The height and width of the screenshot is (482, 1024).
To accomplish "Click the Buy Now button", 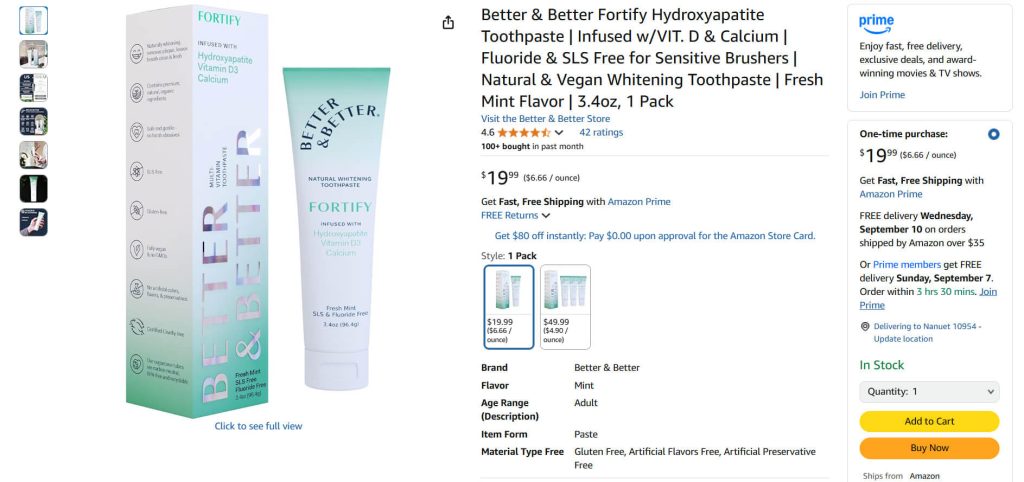I will 929,448.
